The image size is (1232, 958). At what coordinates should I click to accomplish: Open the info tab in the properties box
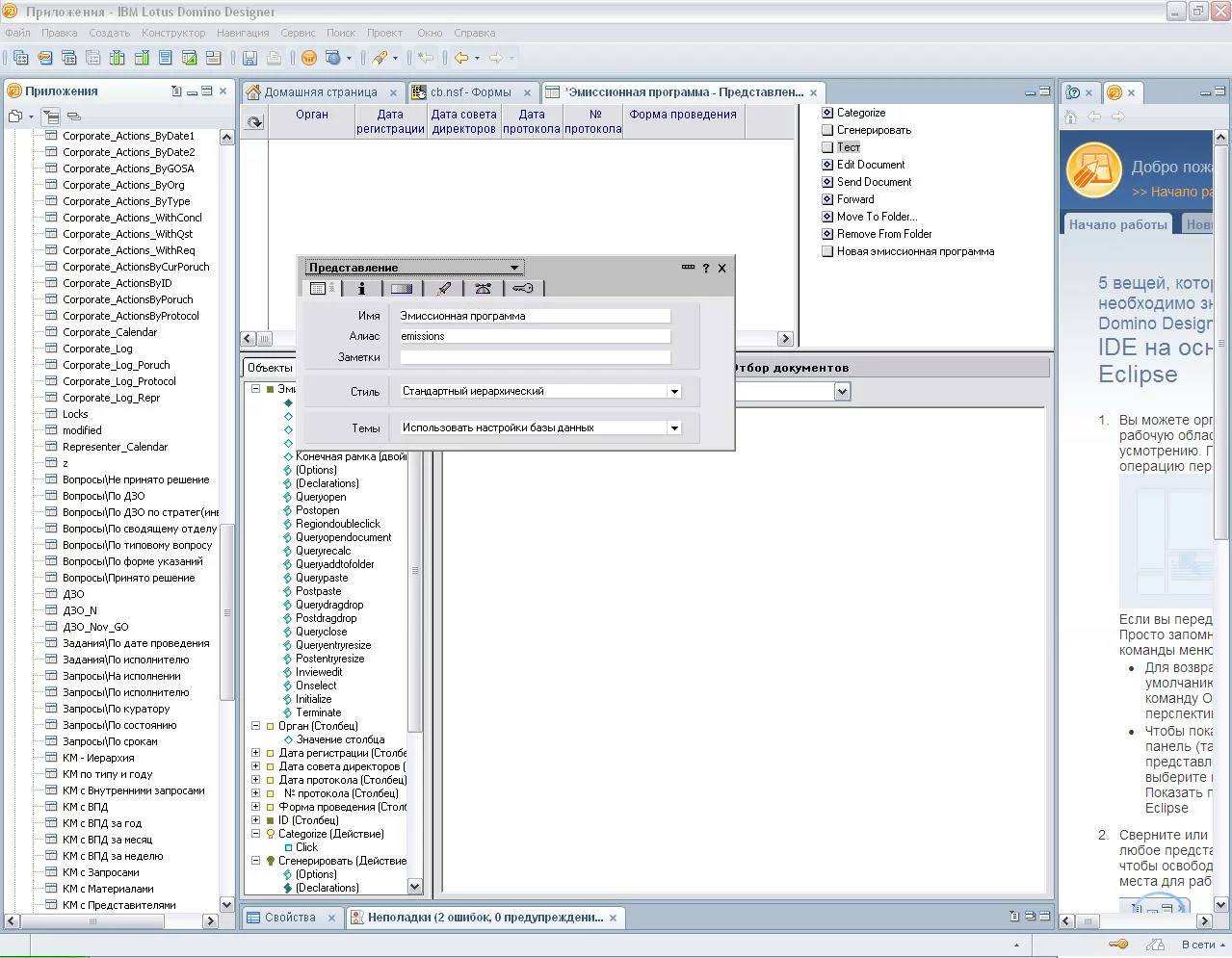click(x=361, y=288)
